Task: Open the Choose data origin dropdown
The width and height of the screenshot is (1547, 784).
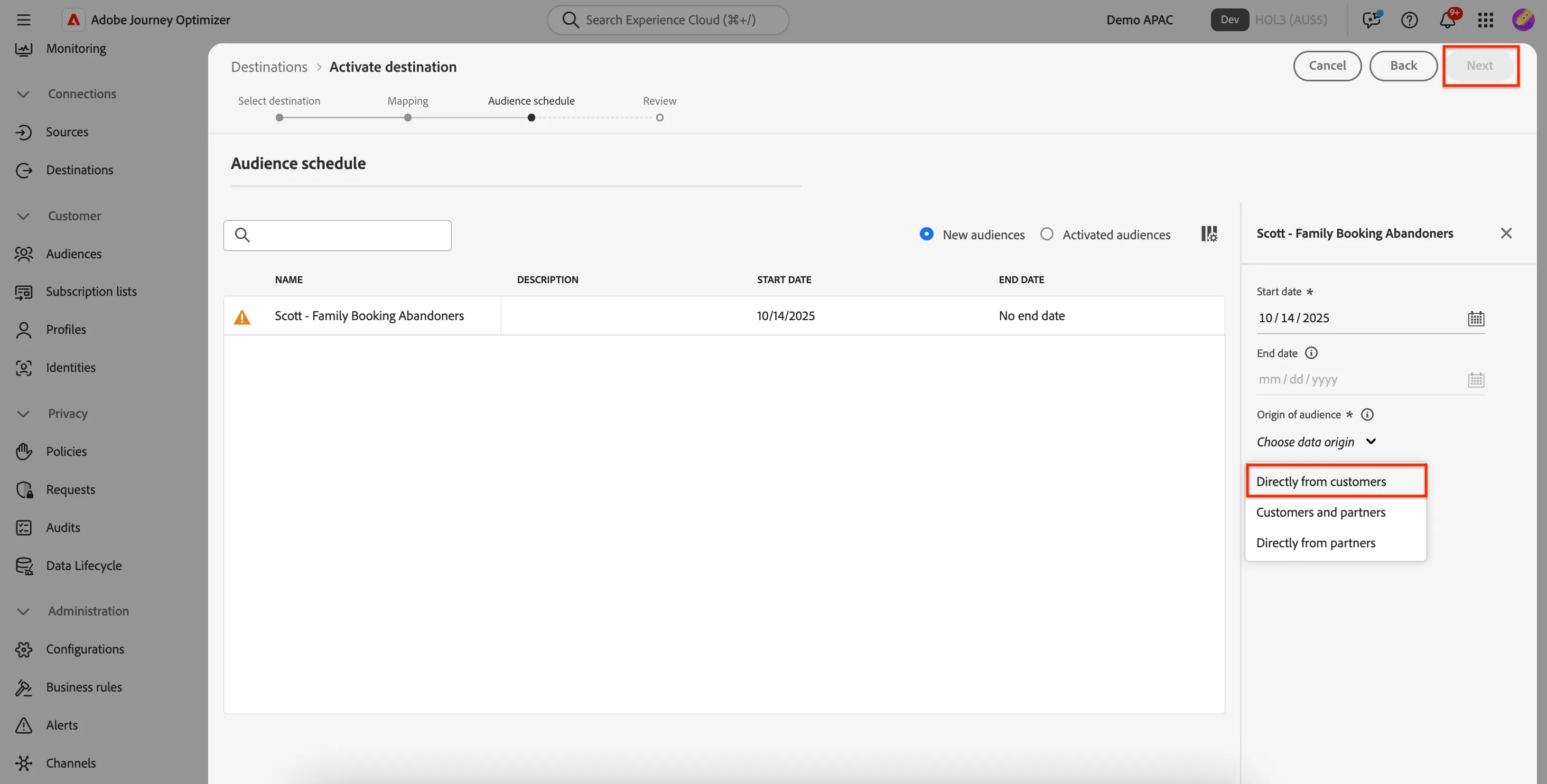Action: (x=1317, y=442)
